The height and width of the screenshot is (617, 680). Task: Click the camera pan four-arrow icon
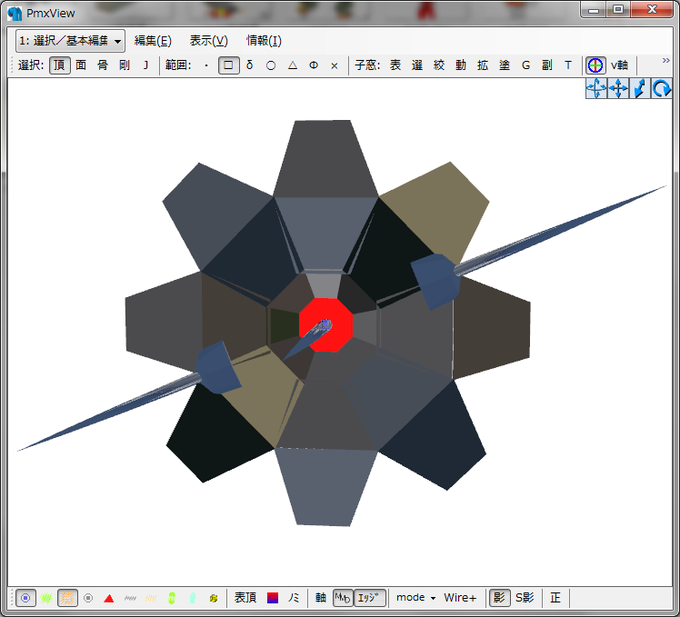(x=618, y=88)
